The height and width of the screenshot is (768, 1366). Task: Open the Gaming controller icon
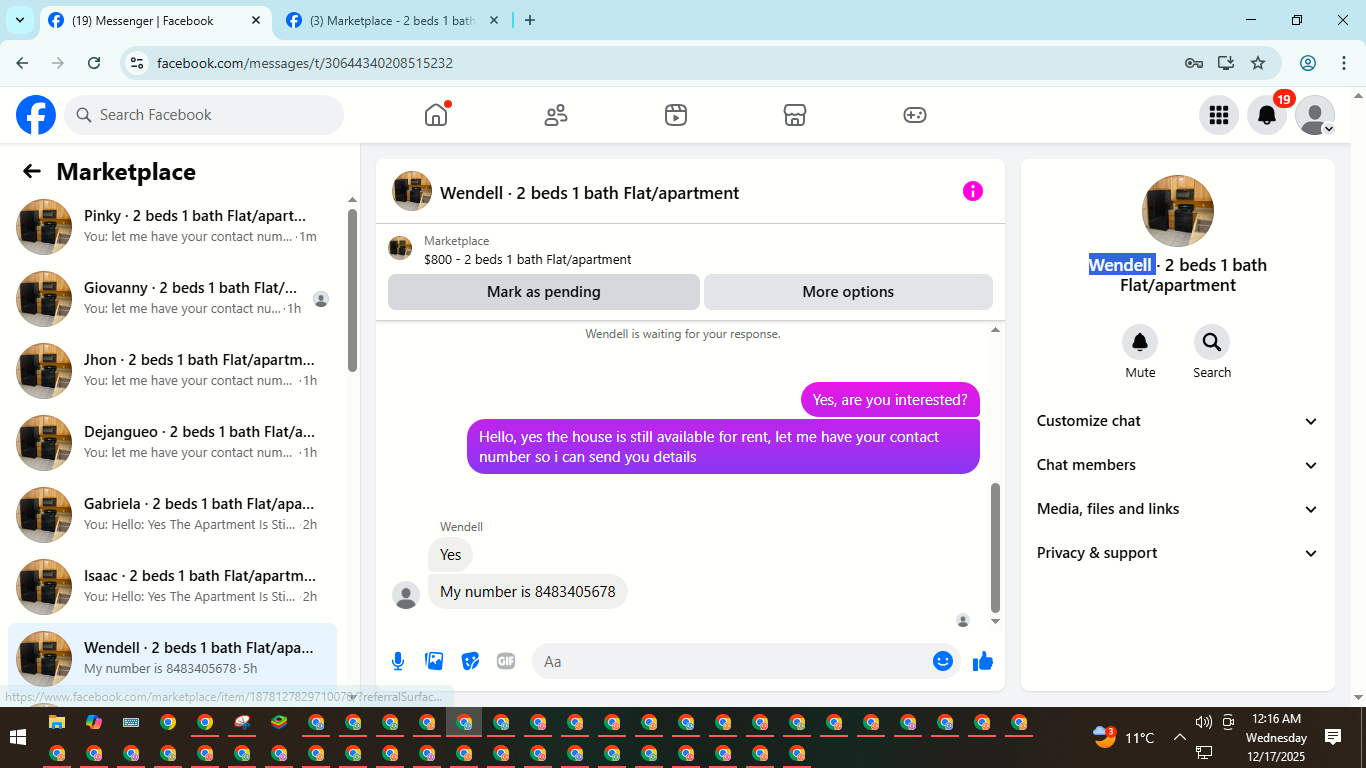tap(915, 115)
